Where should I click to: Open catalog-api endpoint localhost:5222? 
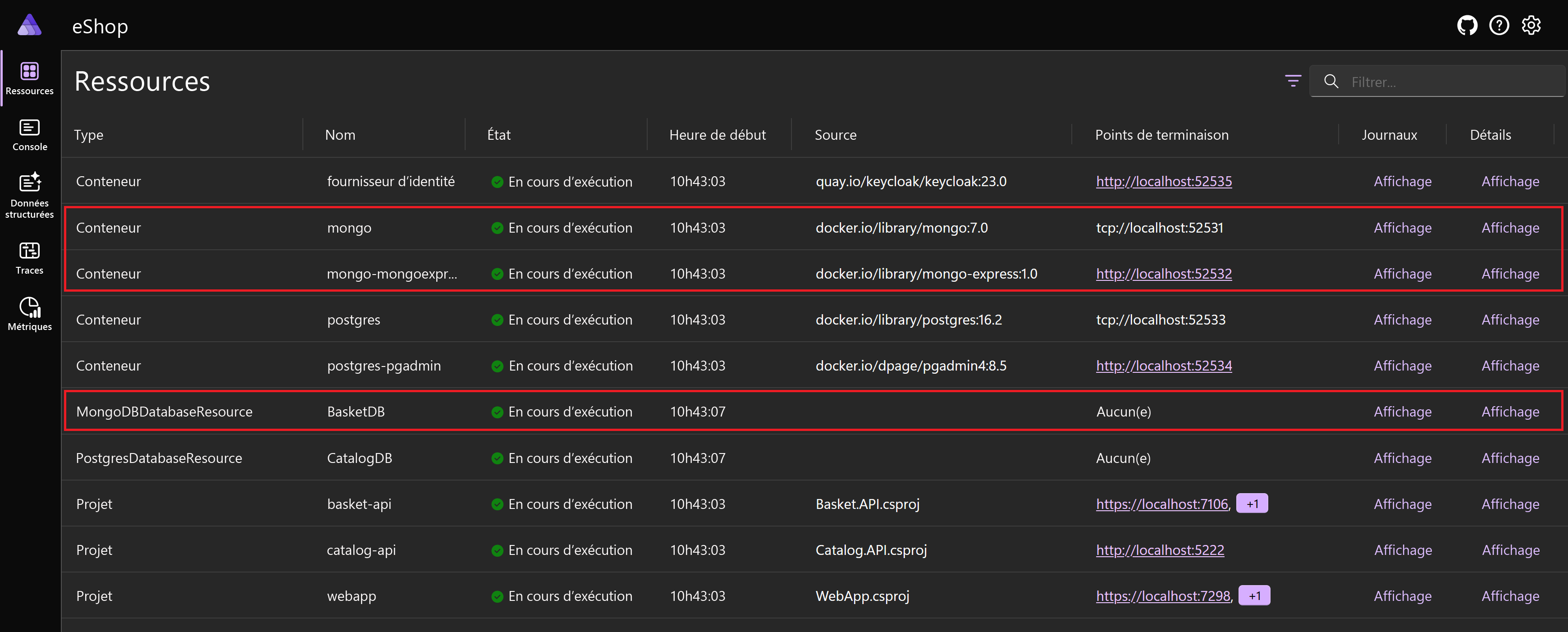pos(1160,550)
